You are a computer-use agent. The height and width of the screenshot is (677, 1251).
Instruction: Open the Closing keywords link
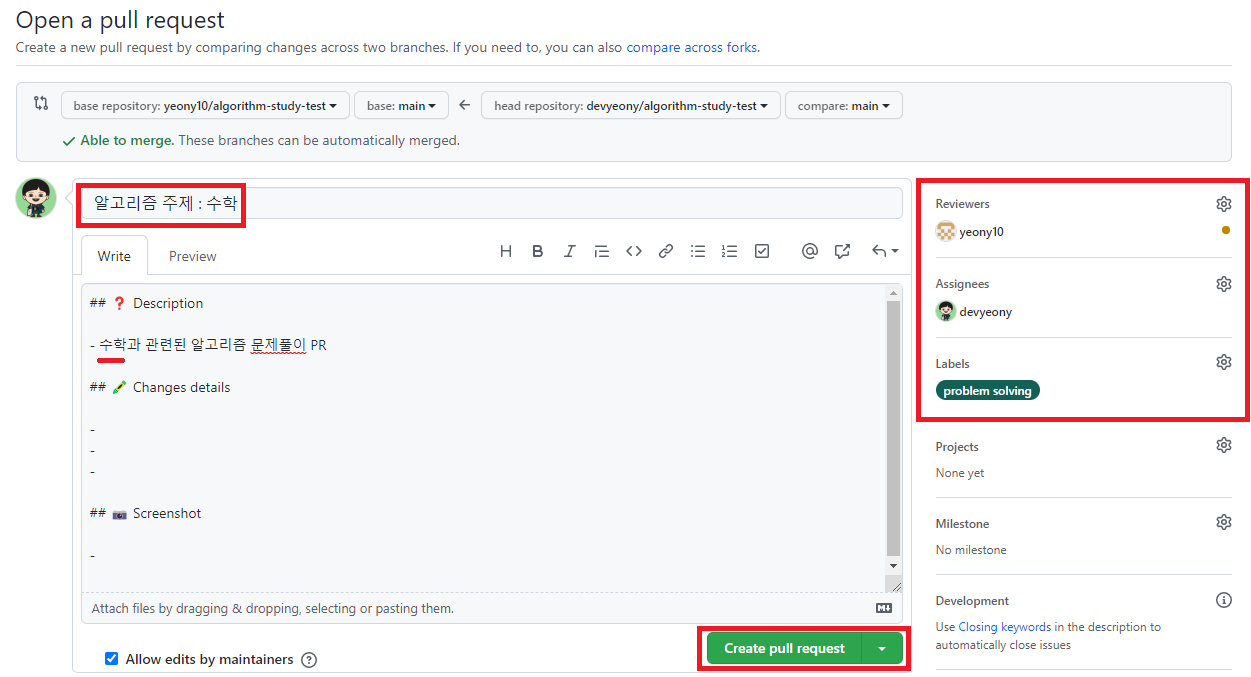1005,627
